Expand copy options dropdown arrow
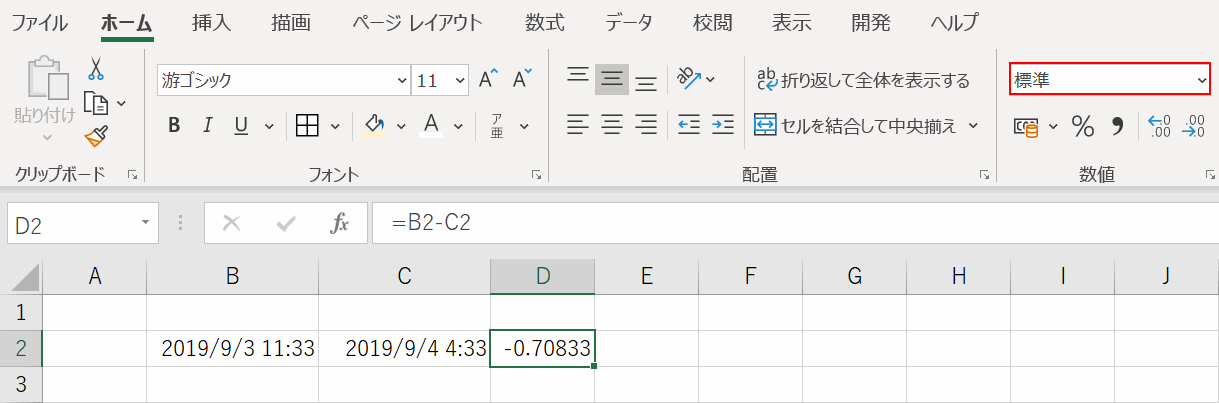Viewport: 1219px width, 403px height. coord(121,103)
